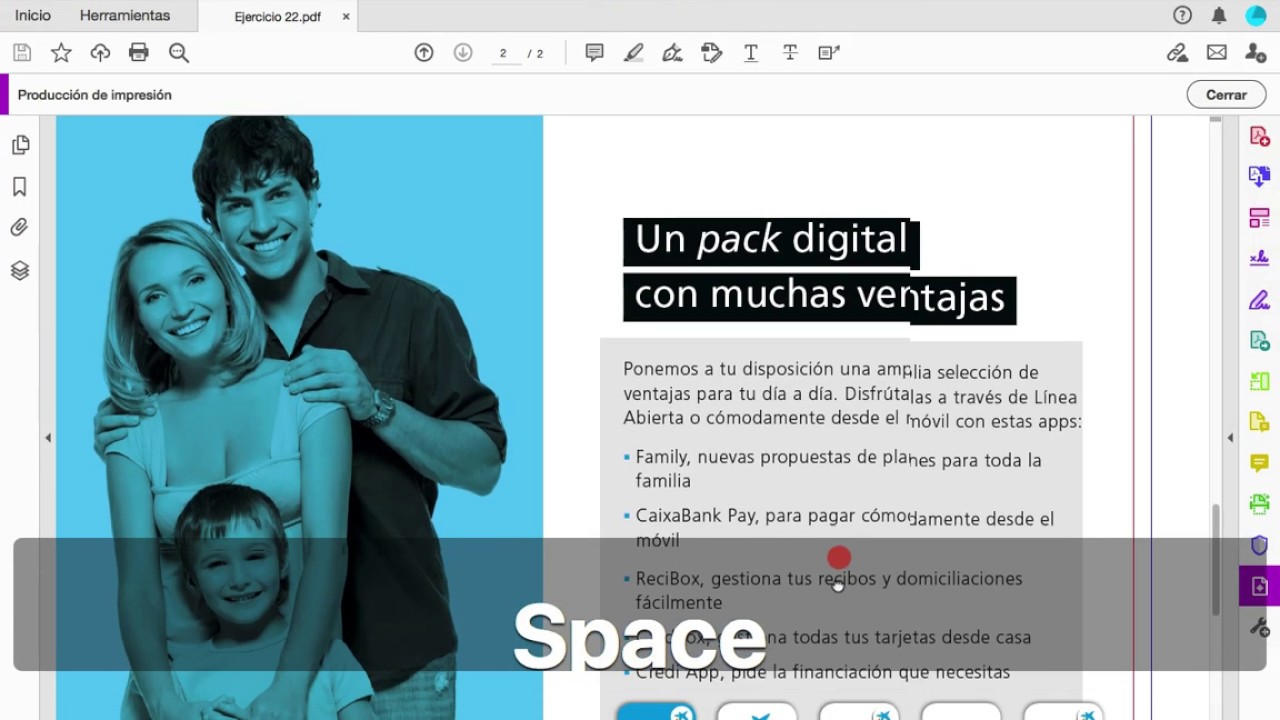Screen dimensions: 1280x720
Task: Open the layers panel icon
Action: (20, 270)
